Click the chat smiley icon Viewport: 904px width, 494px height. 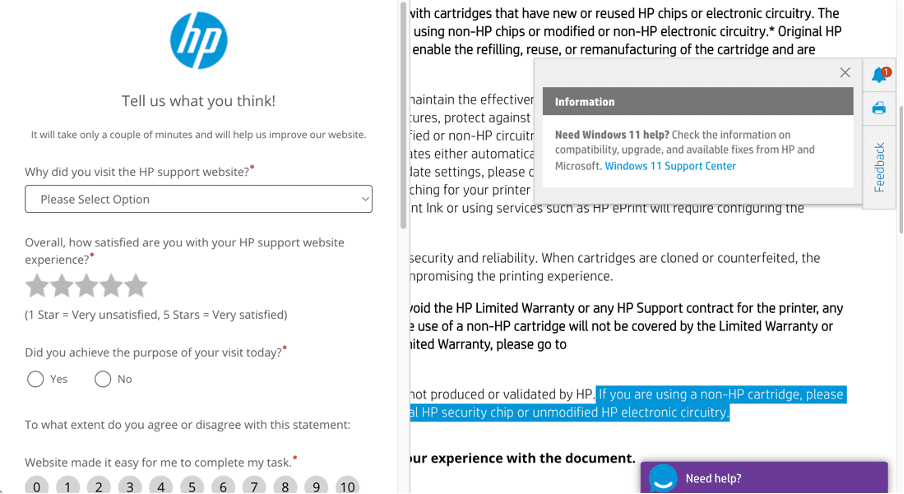662,478
